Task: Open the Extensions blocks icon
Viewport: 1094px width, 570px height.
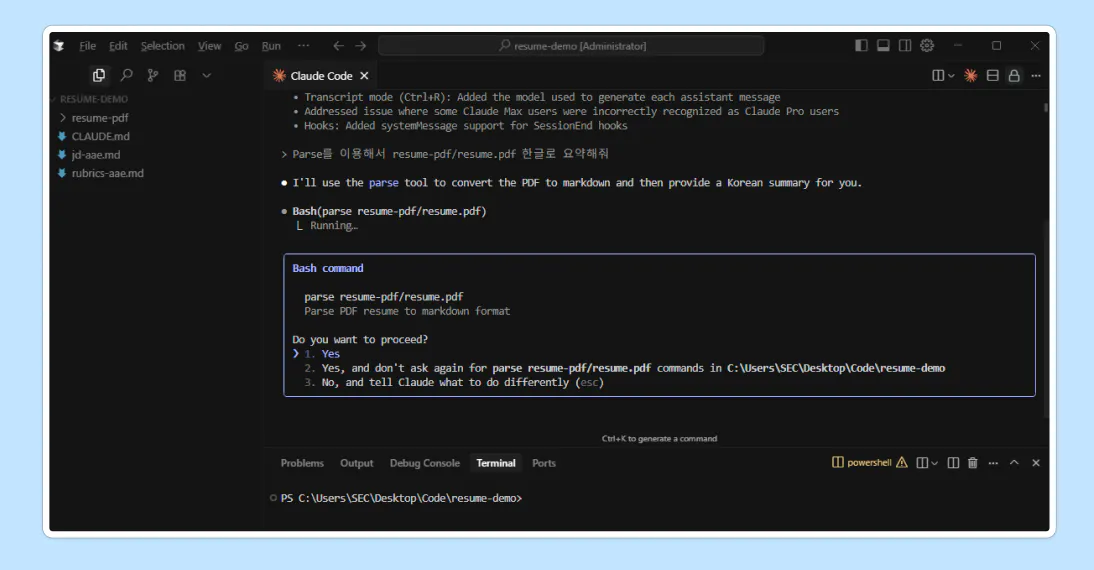Action: [x=180, y=75]
